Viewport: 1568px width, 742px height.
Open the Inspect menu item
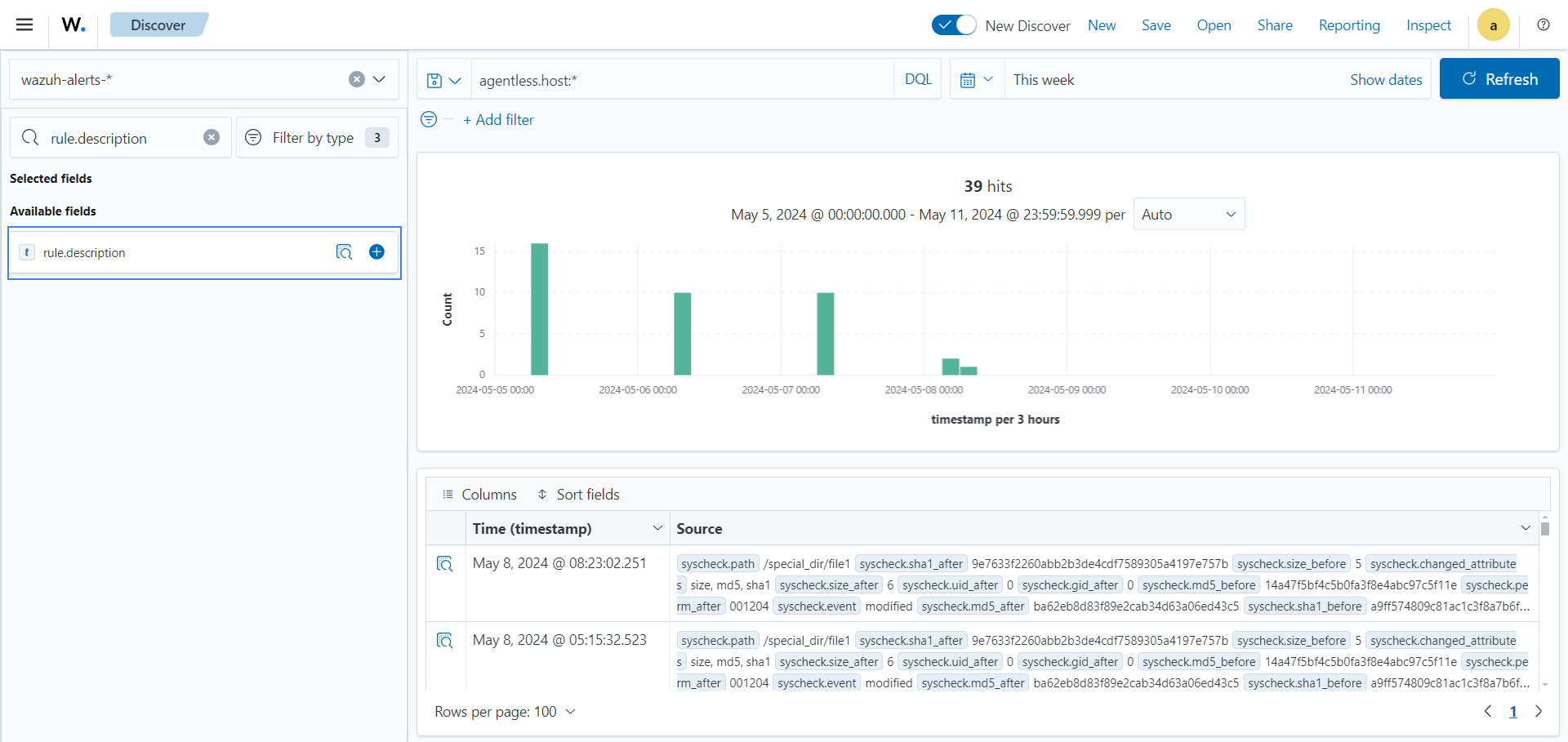pos(1428,25)
